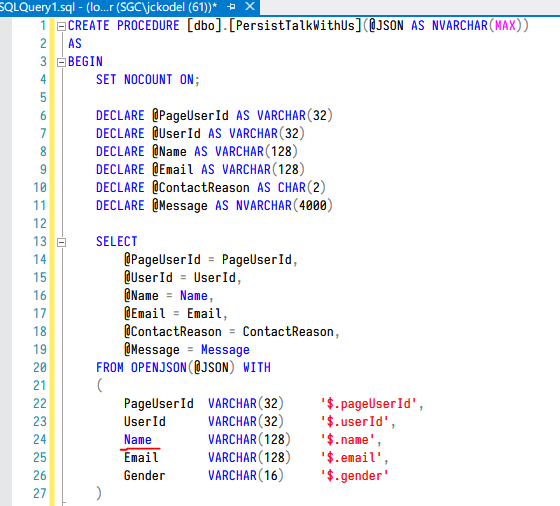
Task: Click 'VARCHAR(16)' on line 26
Action: pyautogui.click(x=246, y=476)
